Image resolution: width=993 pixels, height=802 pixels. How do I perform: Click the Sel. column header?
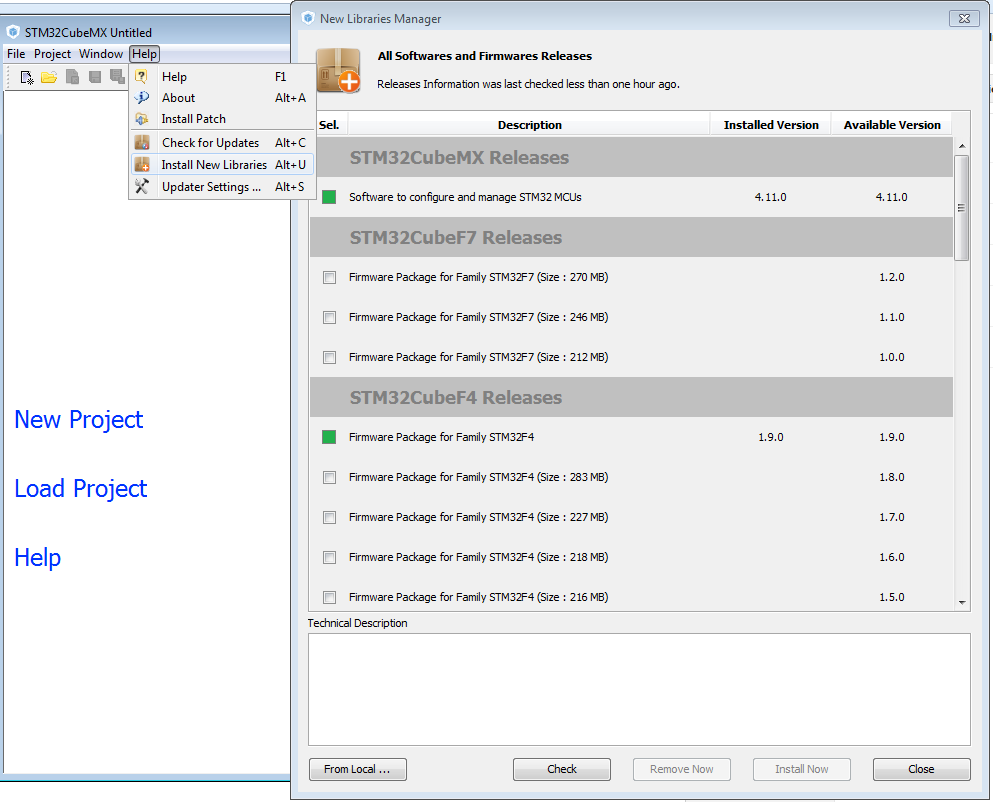point(329,125)
